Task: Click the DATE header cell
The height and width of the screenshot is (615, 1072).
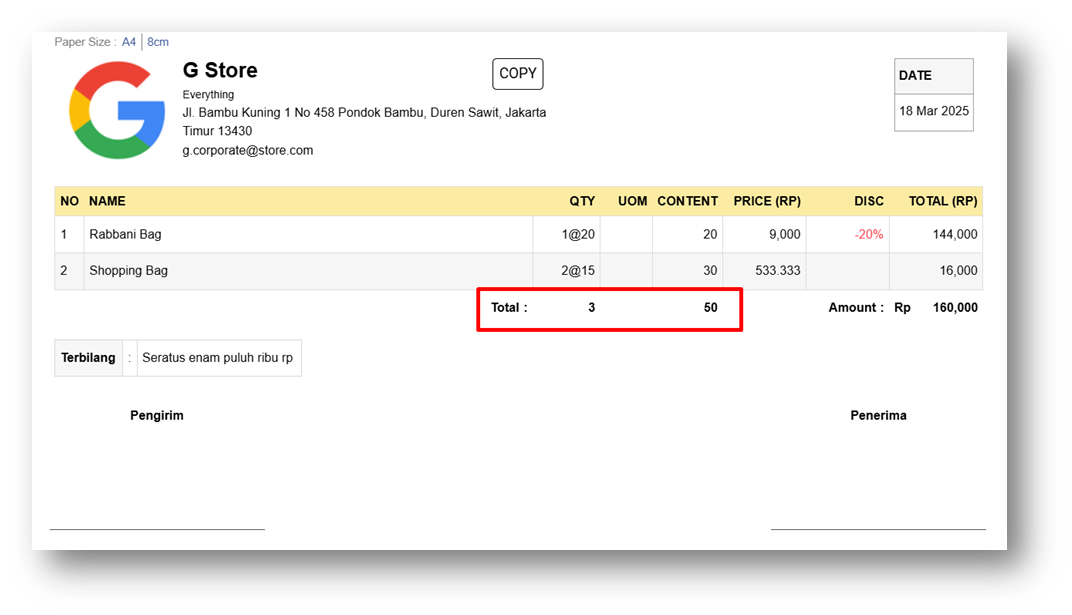Action: [x=934, y=76]
